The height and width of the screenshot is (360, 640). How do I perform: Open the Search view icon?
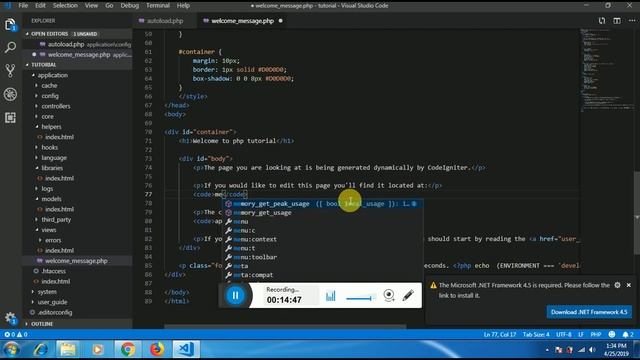[x=10, y=47]
